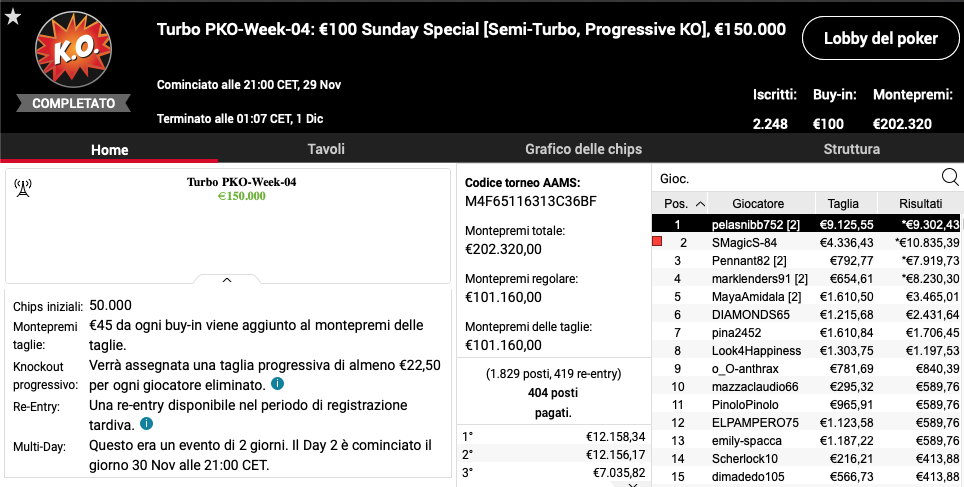Click the favorite star icon
The image size is (964, 487).
click(x=12, y=17)
